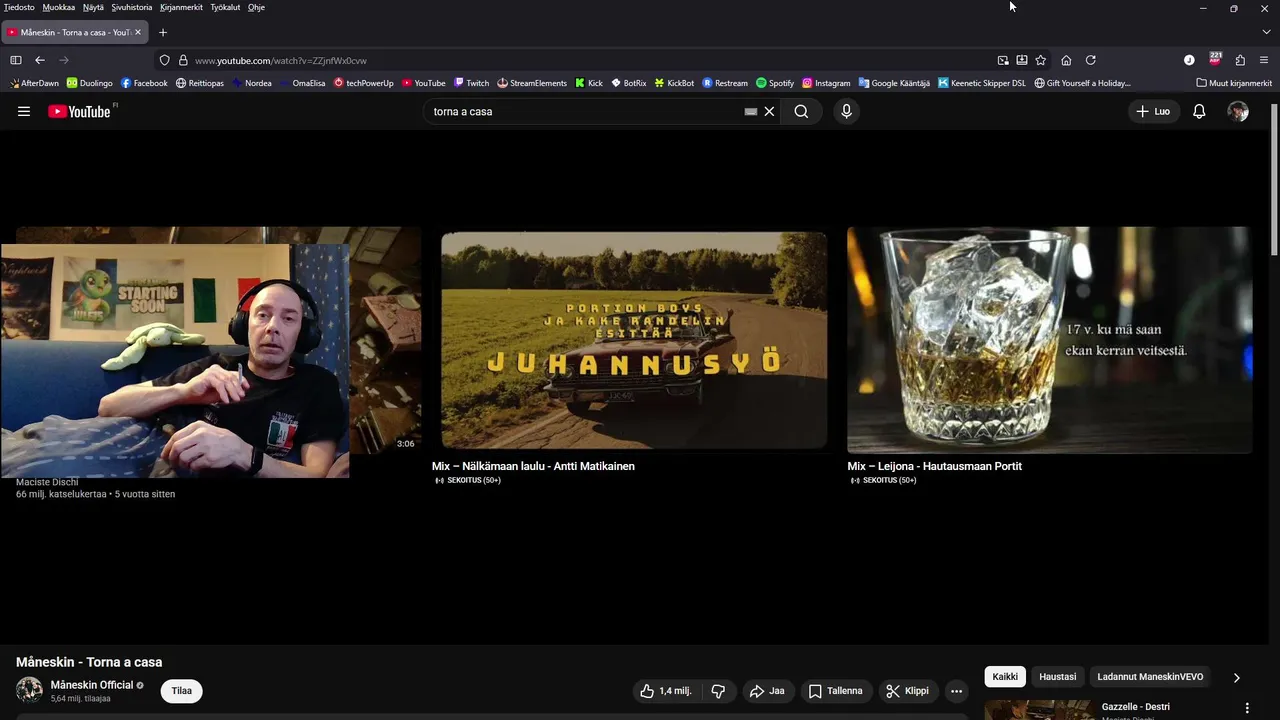1280x720 pixels.
Task: Open the Firefox application menu
Action: 1264,60
